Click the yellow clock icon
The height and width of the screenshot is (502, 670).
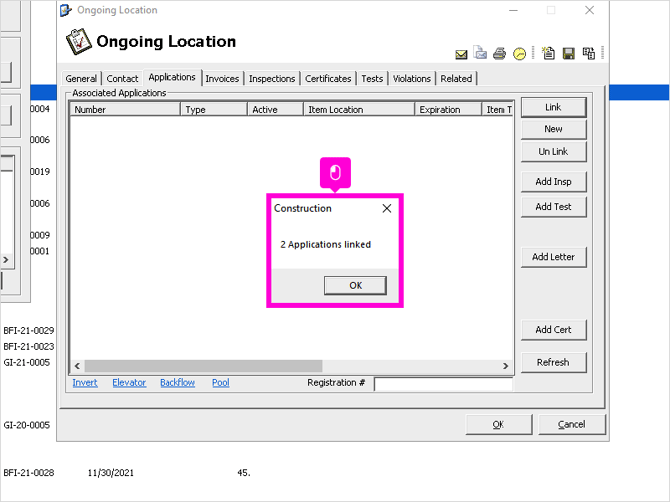click(x=519, y=54)
